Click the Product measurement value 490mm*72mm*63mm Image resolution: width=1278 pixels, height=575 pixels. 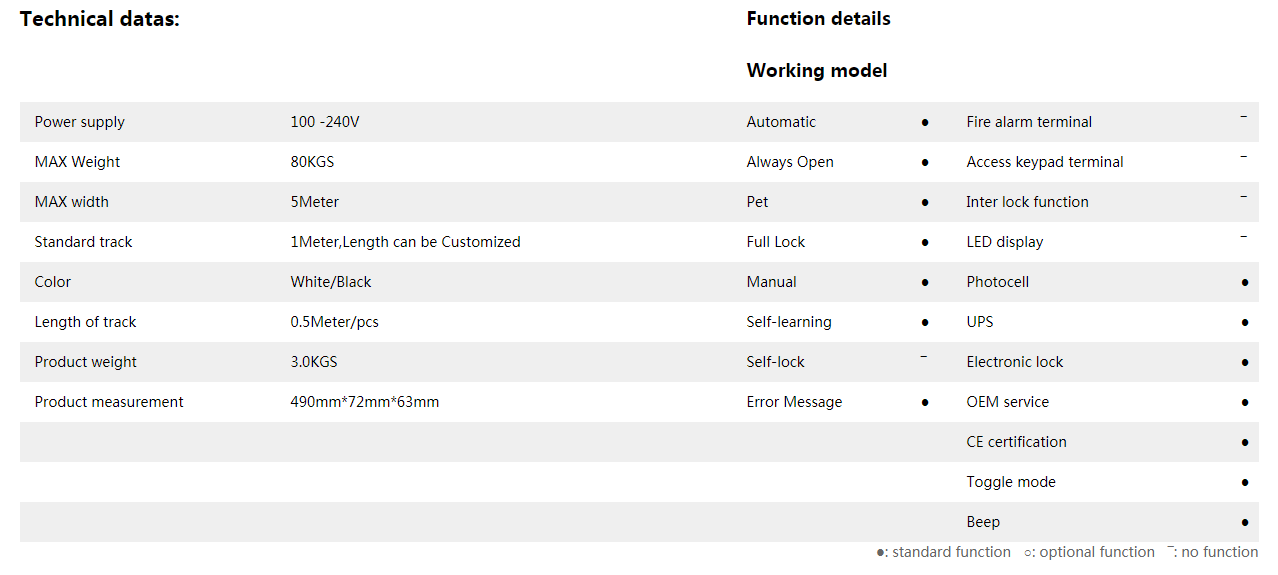(365, 402)
